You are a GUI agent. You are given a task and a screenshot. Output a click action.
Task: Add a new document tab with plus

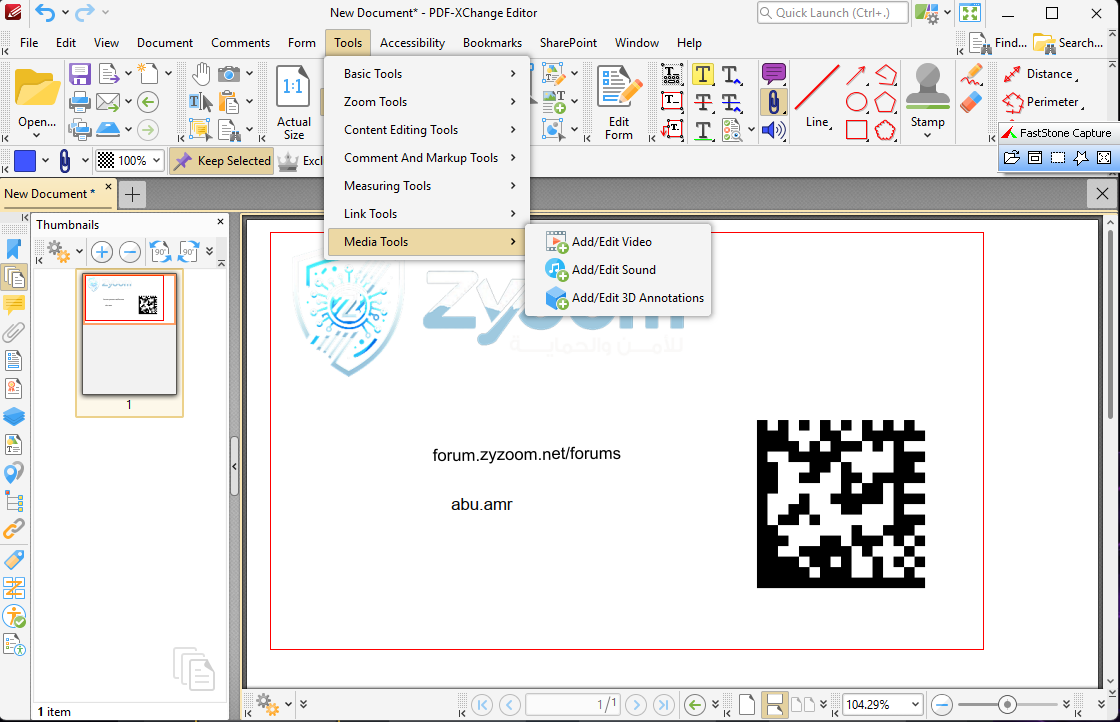132,194
